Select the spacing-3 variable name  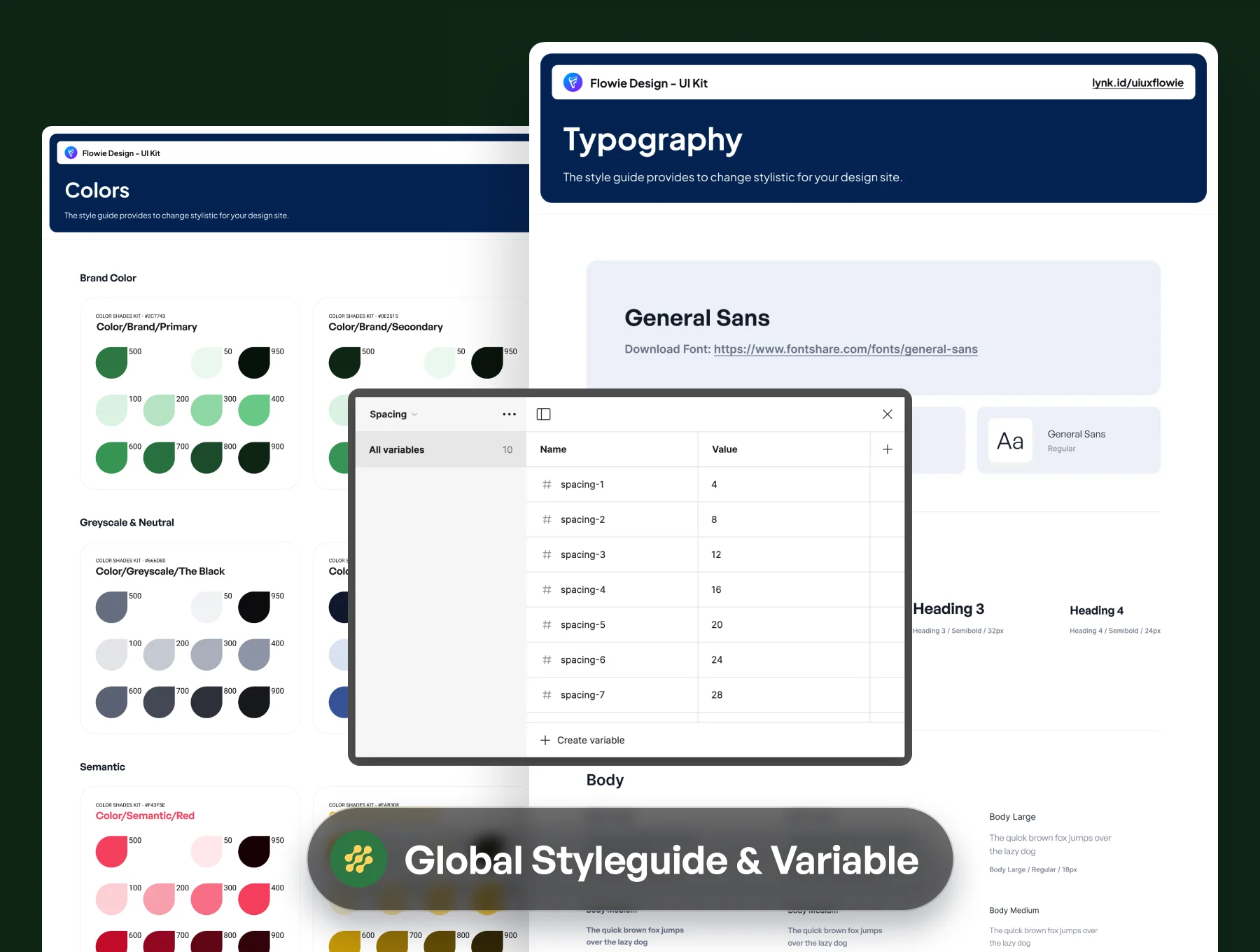click(582, 554)
